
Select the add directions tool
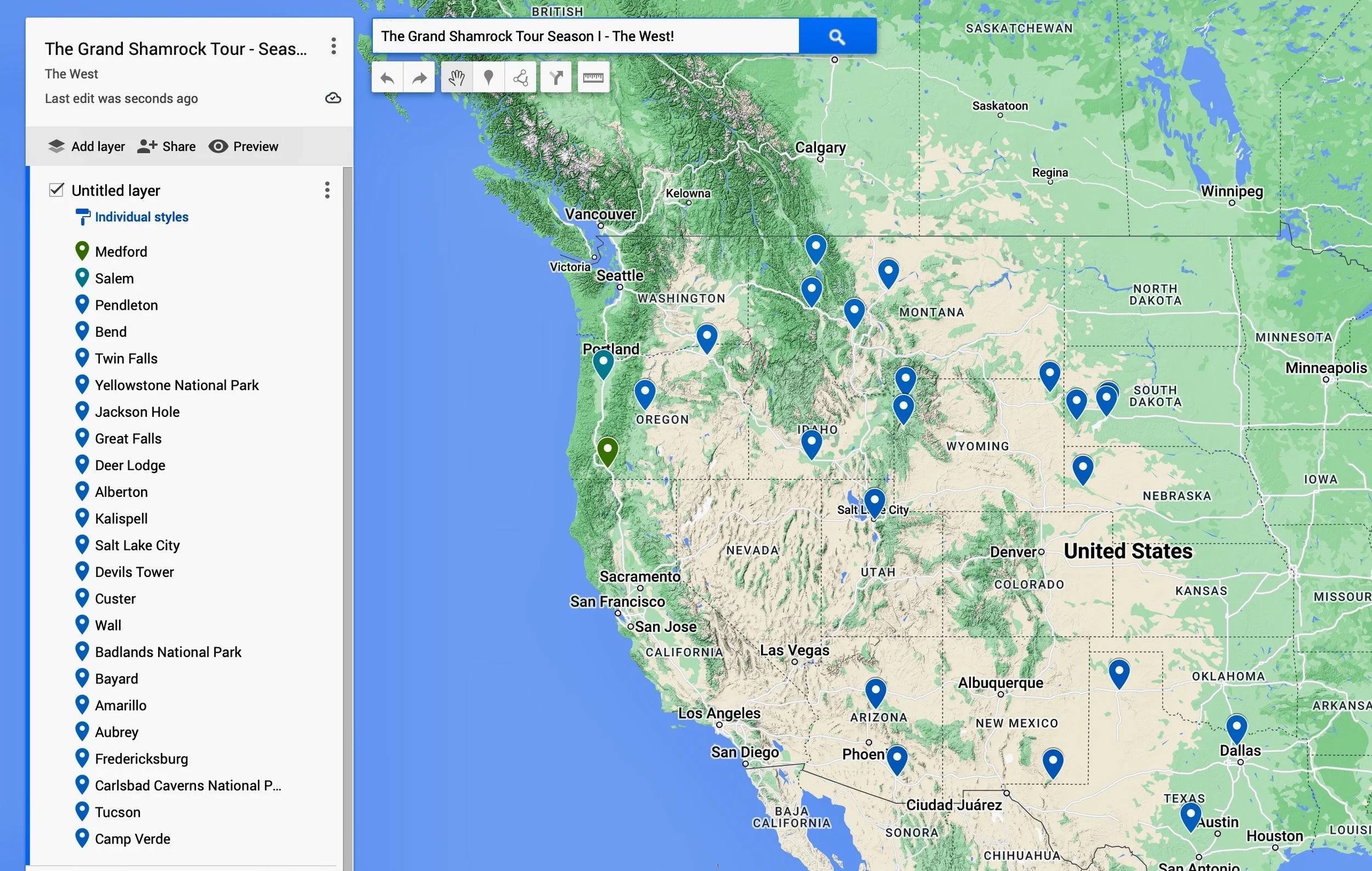click(556, 78)
